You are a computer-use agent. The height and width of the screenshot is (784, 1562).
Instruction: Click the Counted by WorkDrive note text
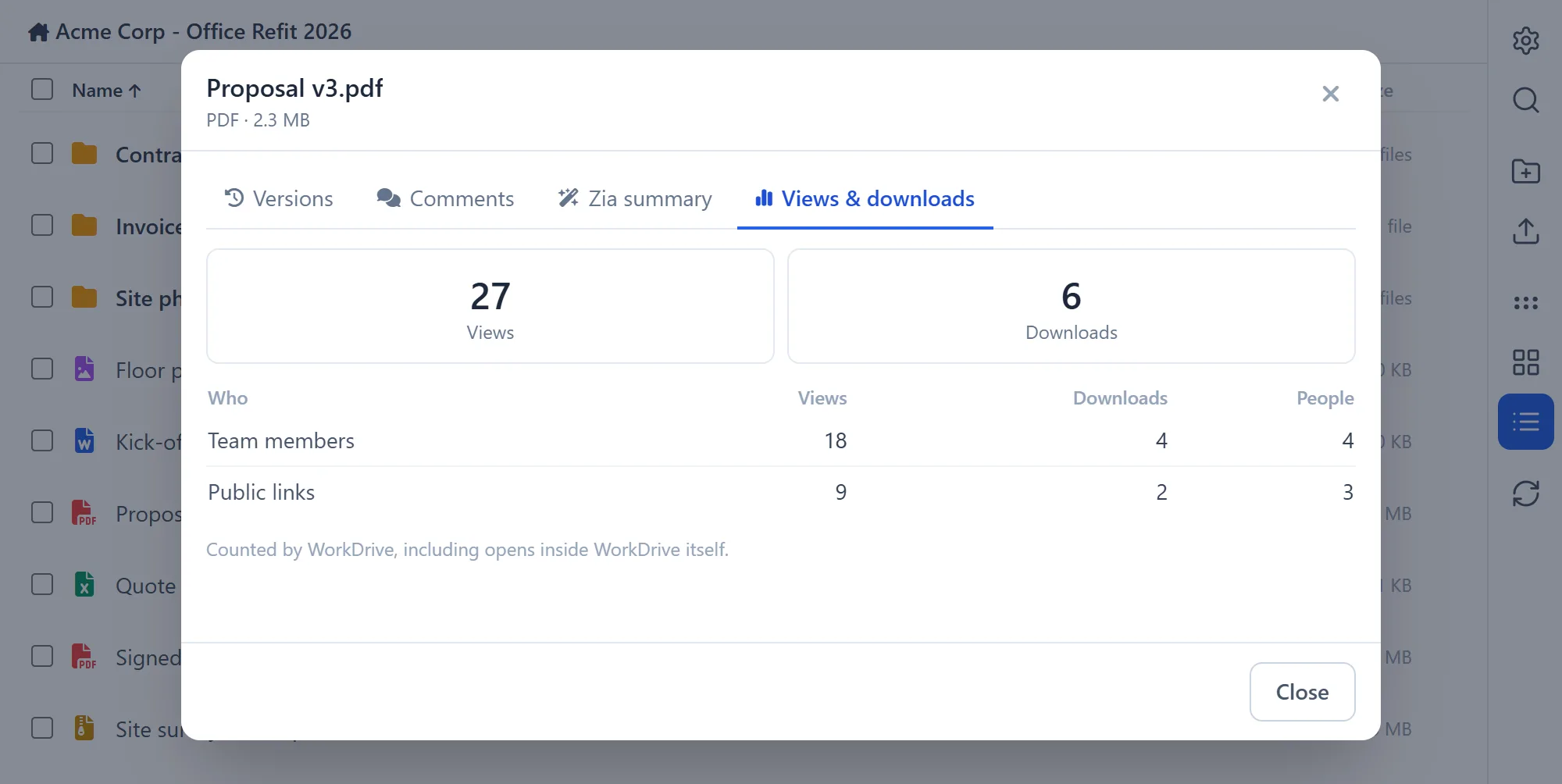coord(467,550)
